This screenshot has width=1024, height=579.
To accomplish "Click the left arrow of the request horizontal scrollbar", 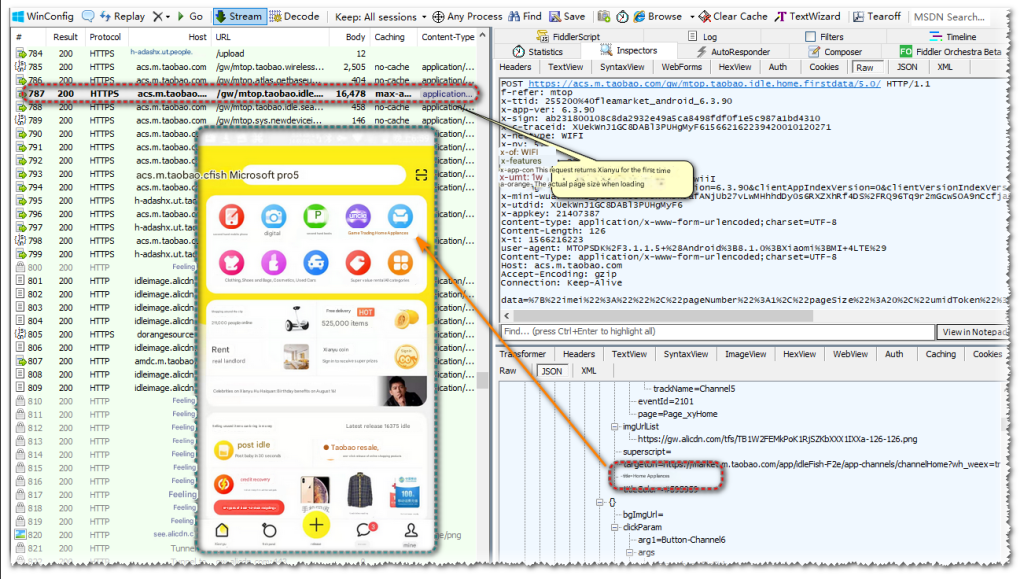I will pos(507,315).
